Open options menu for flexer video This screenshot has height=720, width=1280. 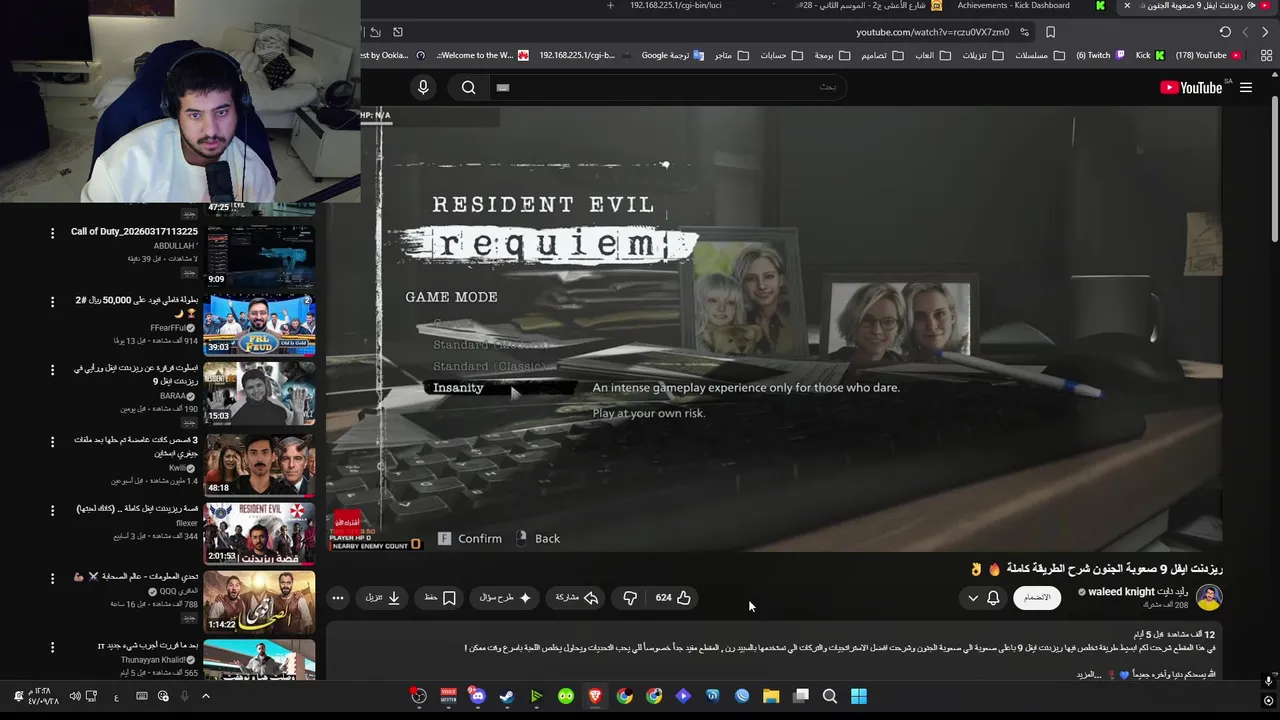coord(52,510)
